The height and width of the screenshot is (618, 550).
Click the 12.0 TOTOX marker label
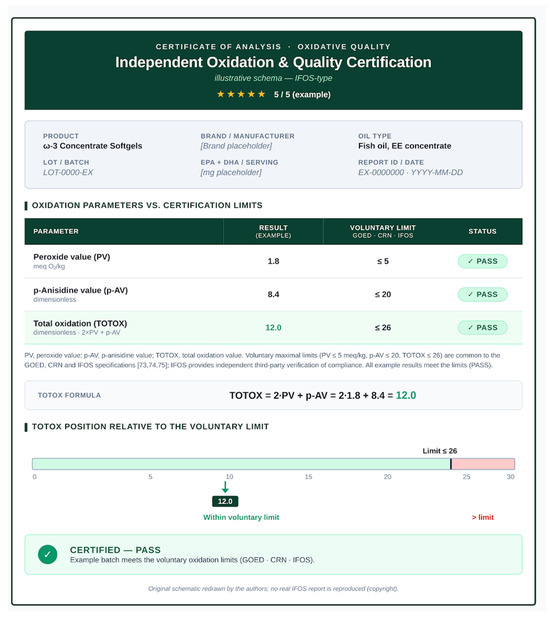[x=225, y=501]
